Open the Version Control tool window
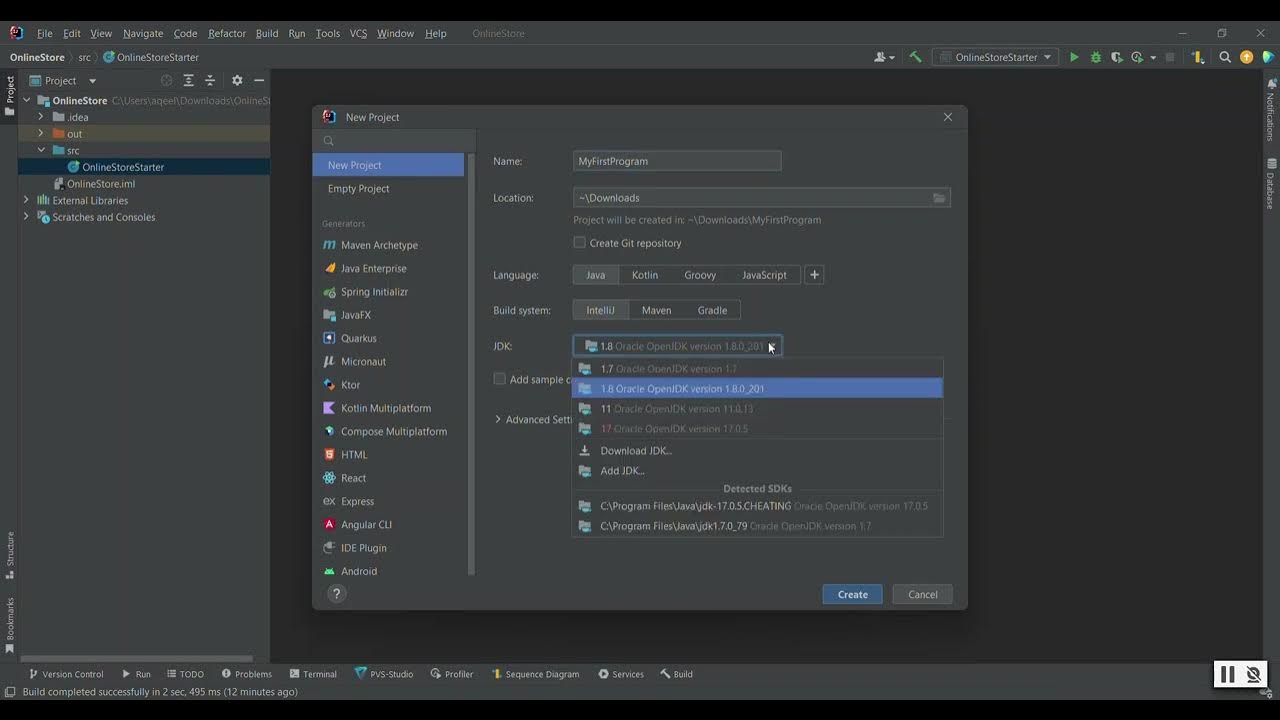The image size is (1280, 720). 66,674
